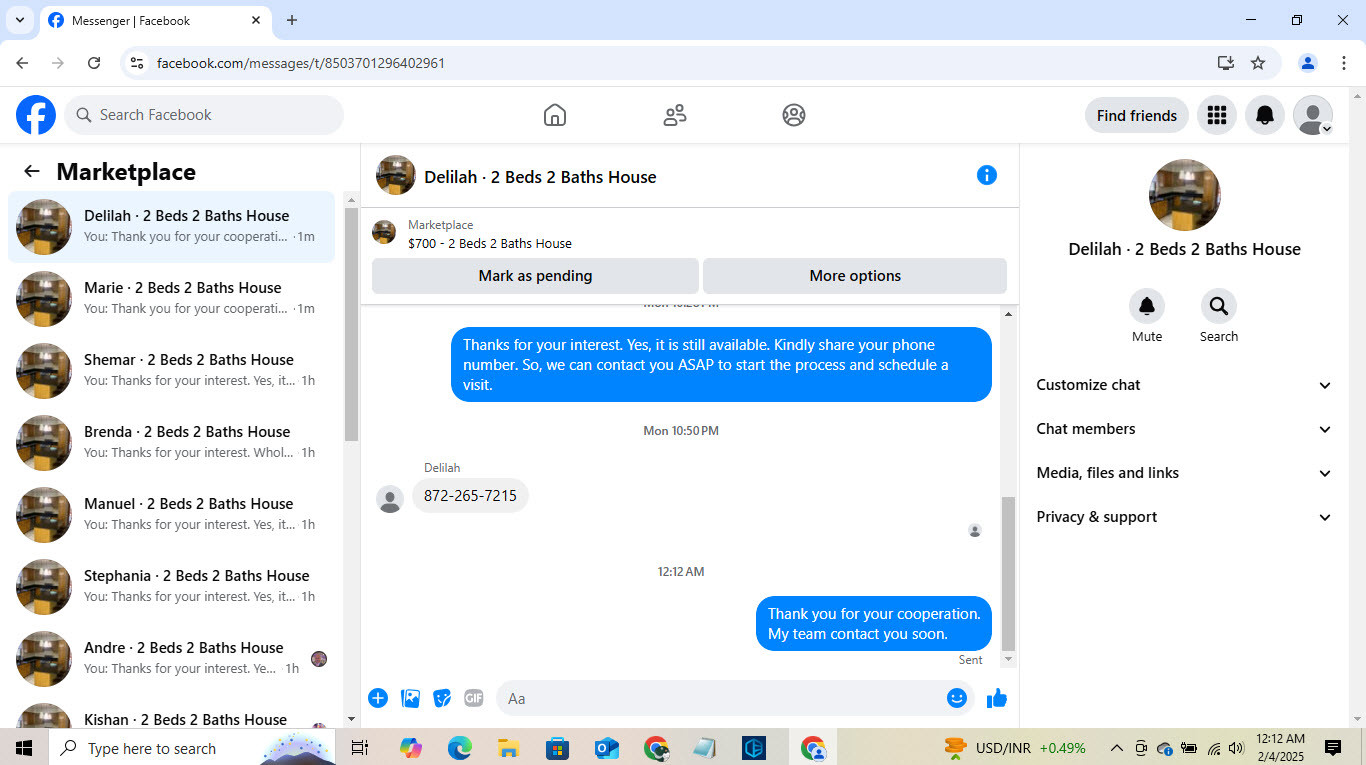Click the chat header listing thumbnail
Viewport: 1366px width, 765px height.
(396, 175)
